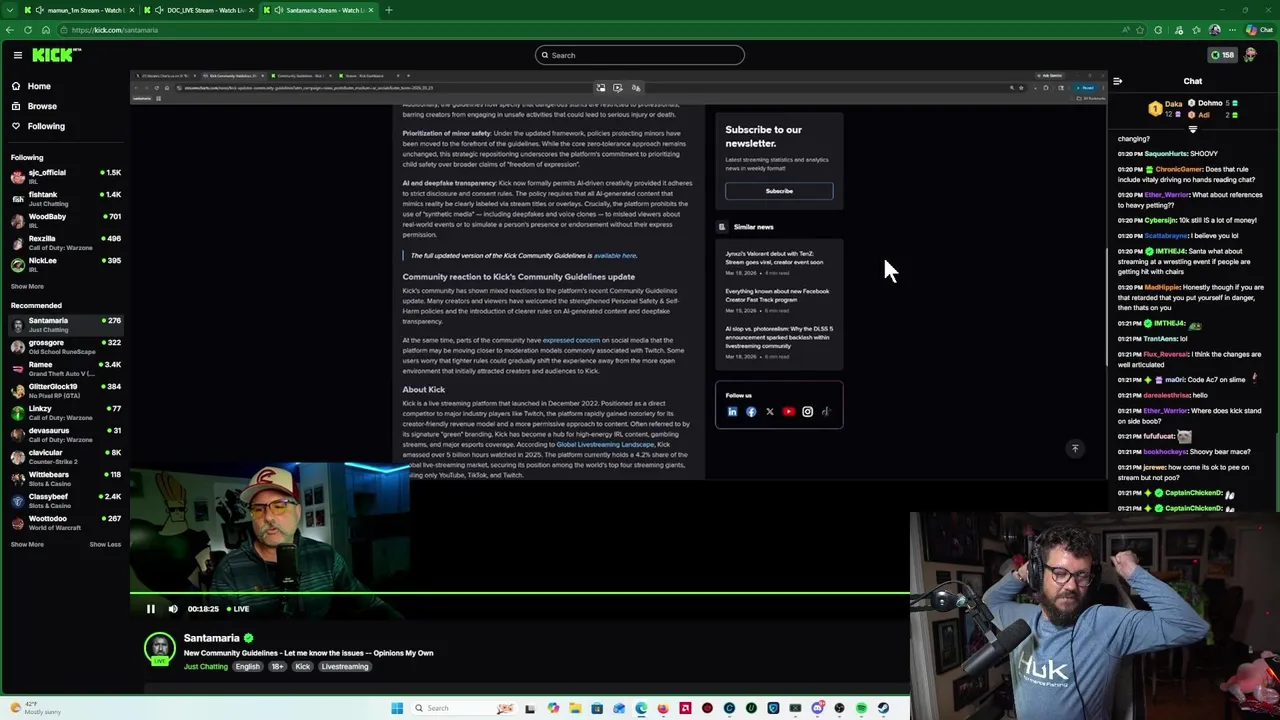The width and height of the screenshot is (1280, 720).
Task: Open fishtank channel in Following
Action: pos(65,199)
